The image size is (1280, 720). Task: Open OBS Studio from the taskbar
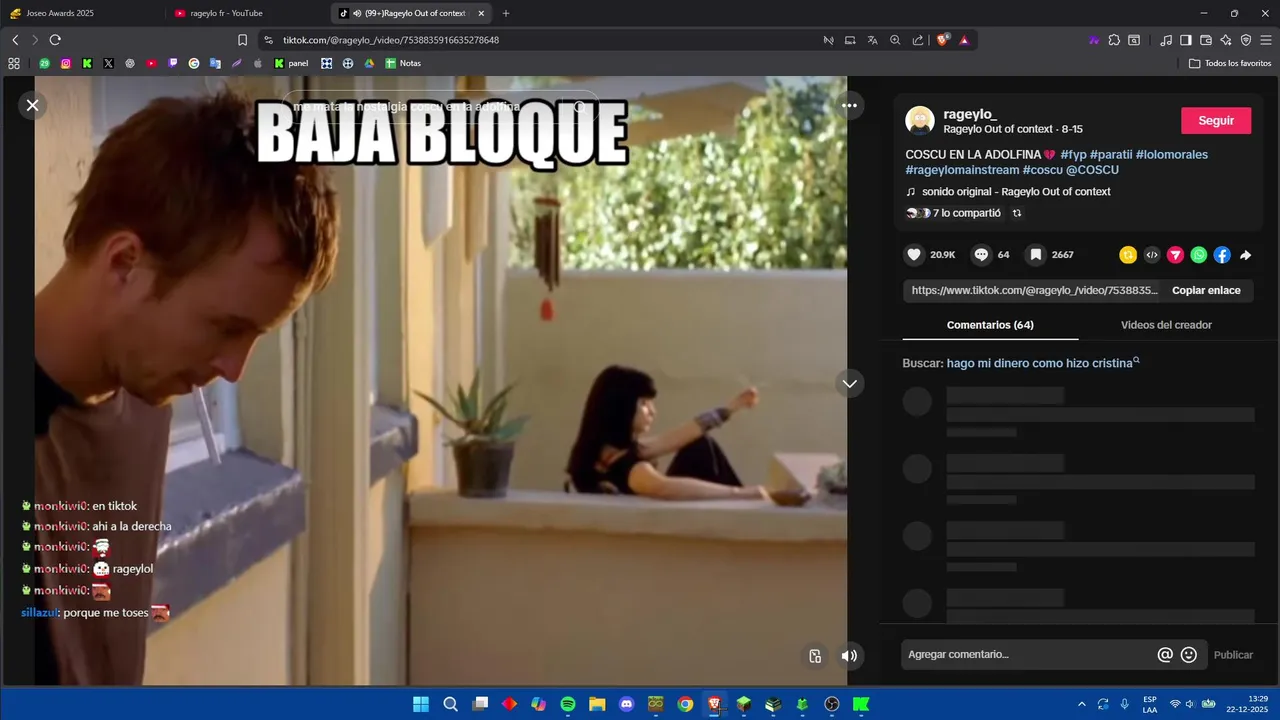coord(832,704)
